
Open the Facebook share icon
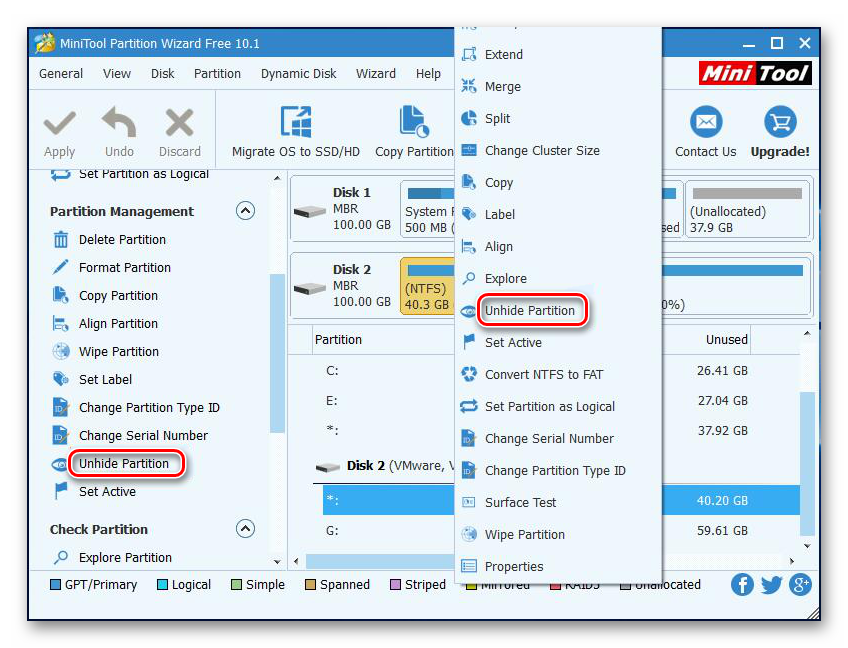742,585
